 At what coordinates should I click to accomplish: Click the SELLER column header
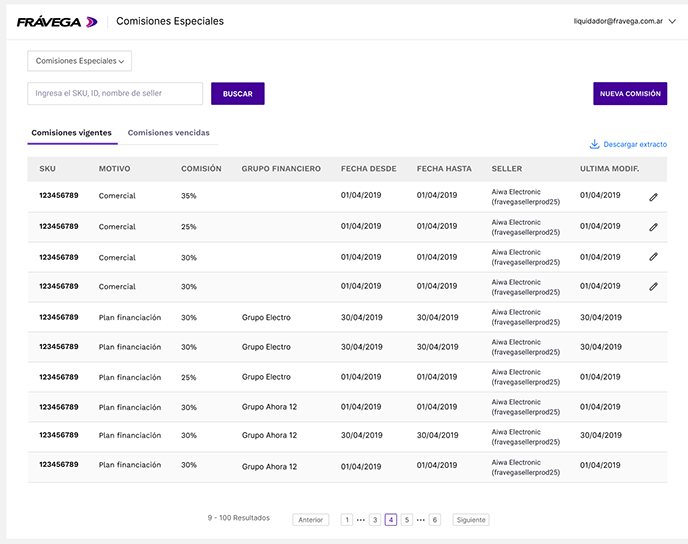pyautogui.click(x=507, y=168)
